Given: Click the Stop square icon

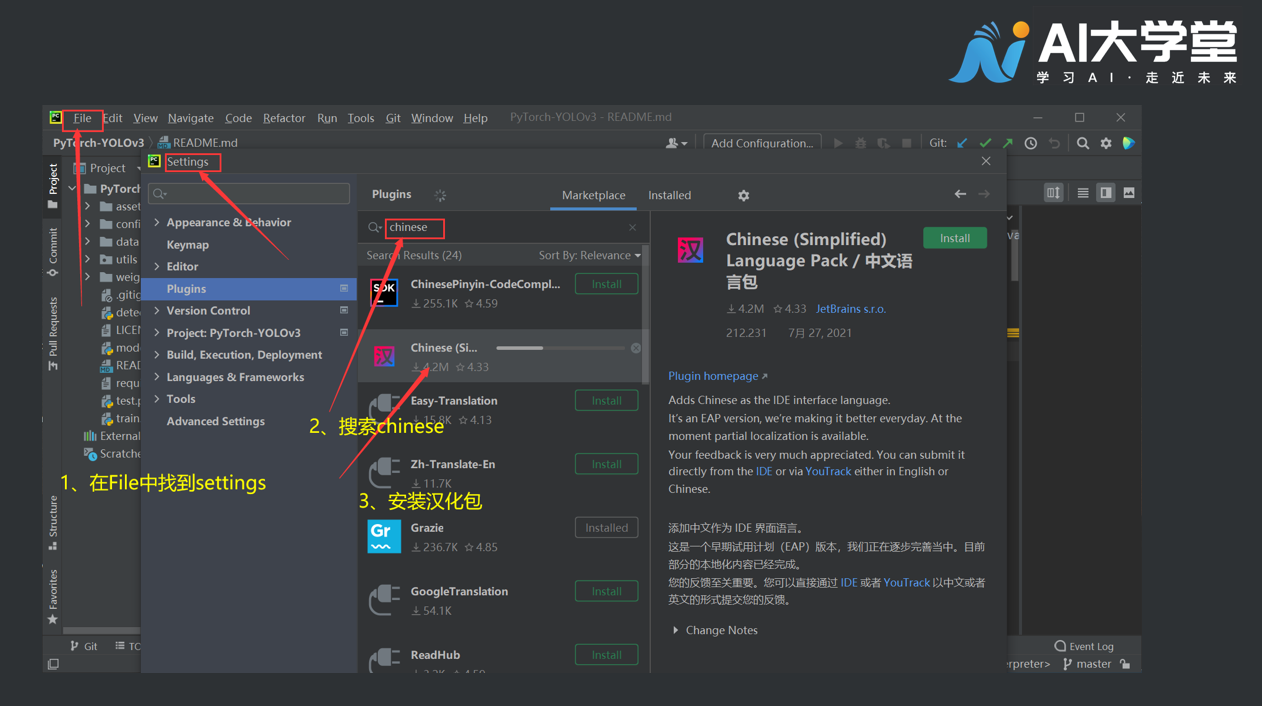Looking at the screenshot, I should coord(907,143).
